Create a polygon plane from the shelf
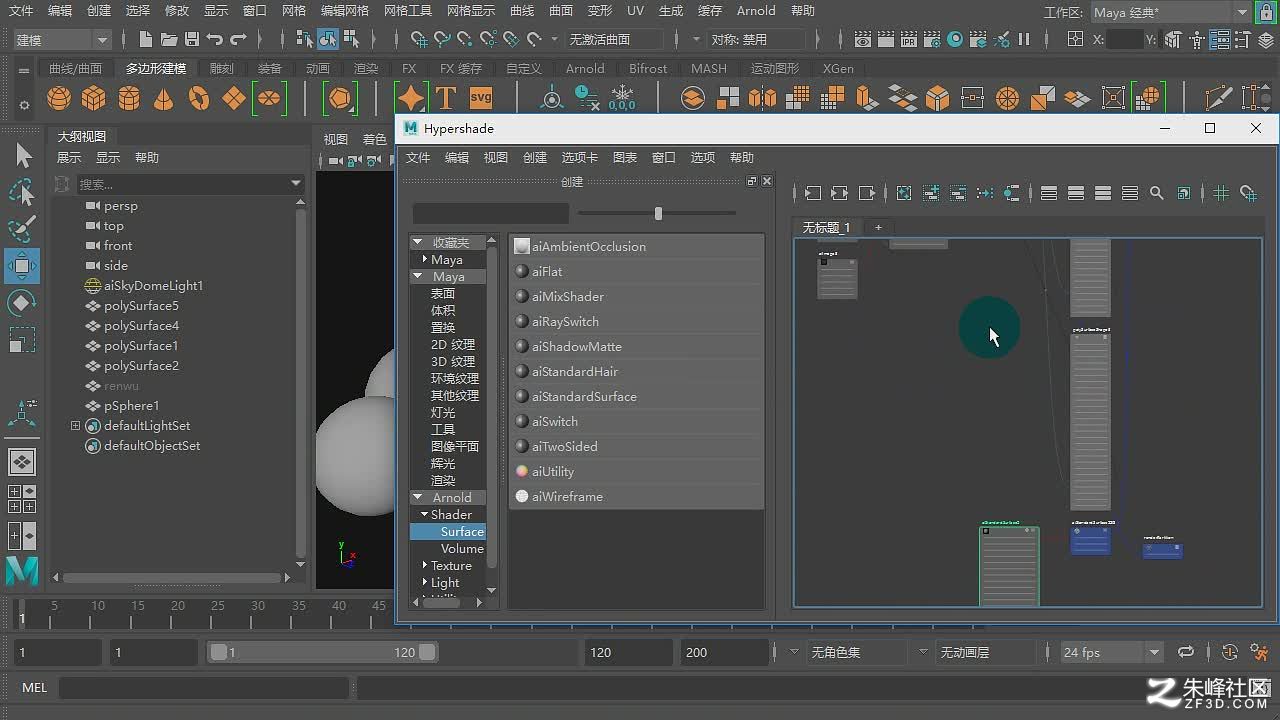 coord(234,98)
